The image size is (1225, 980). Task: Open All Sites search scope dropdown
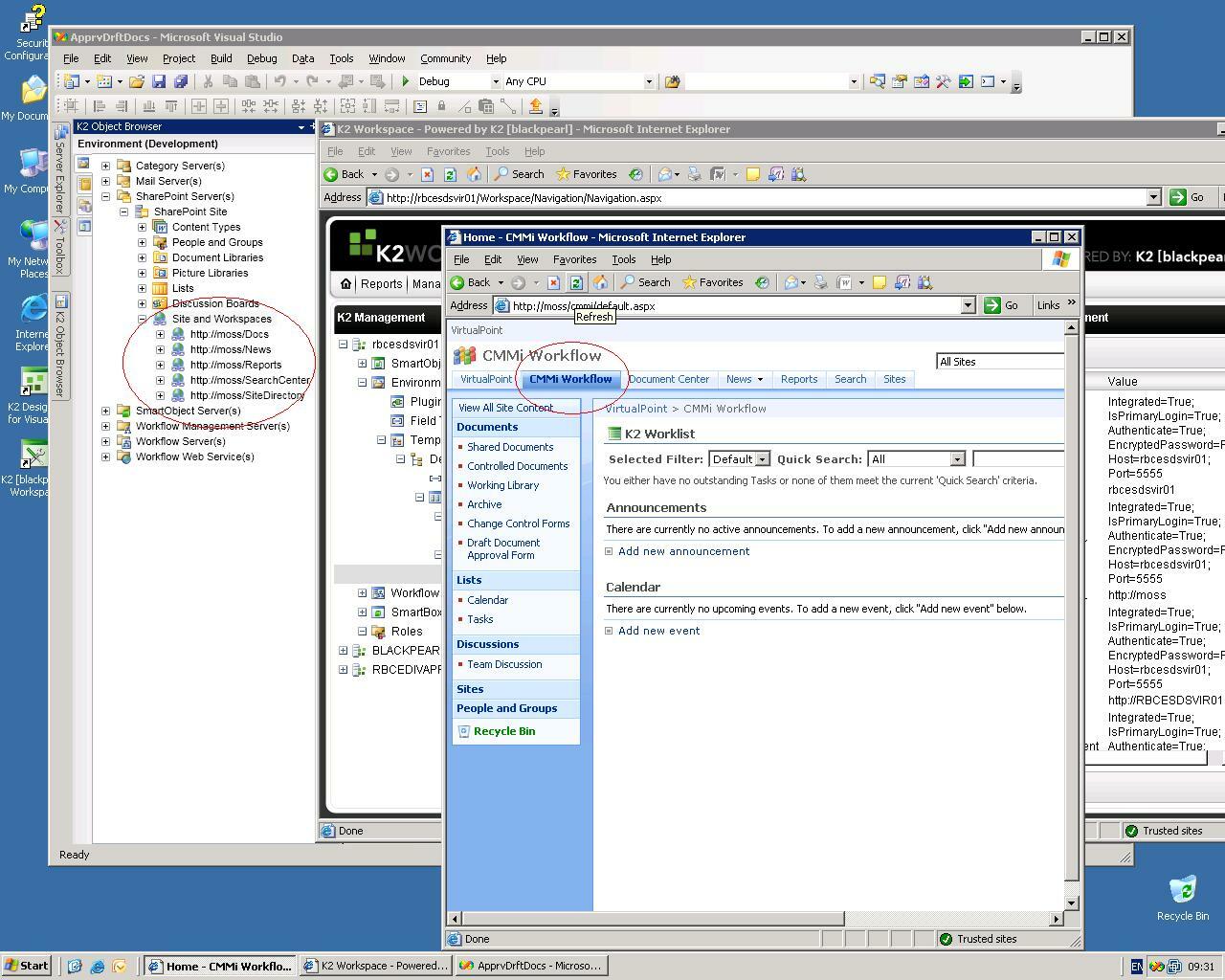point(1000,361)
